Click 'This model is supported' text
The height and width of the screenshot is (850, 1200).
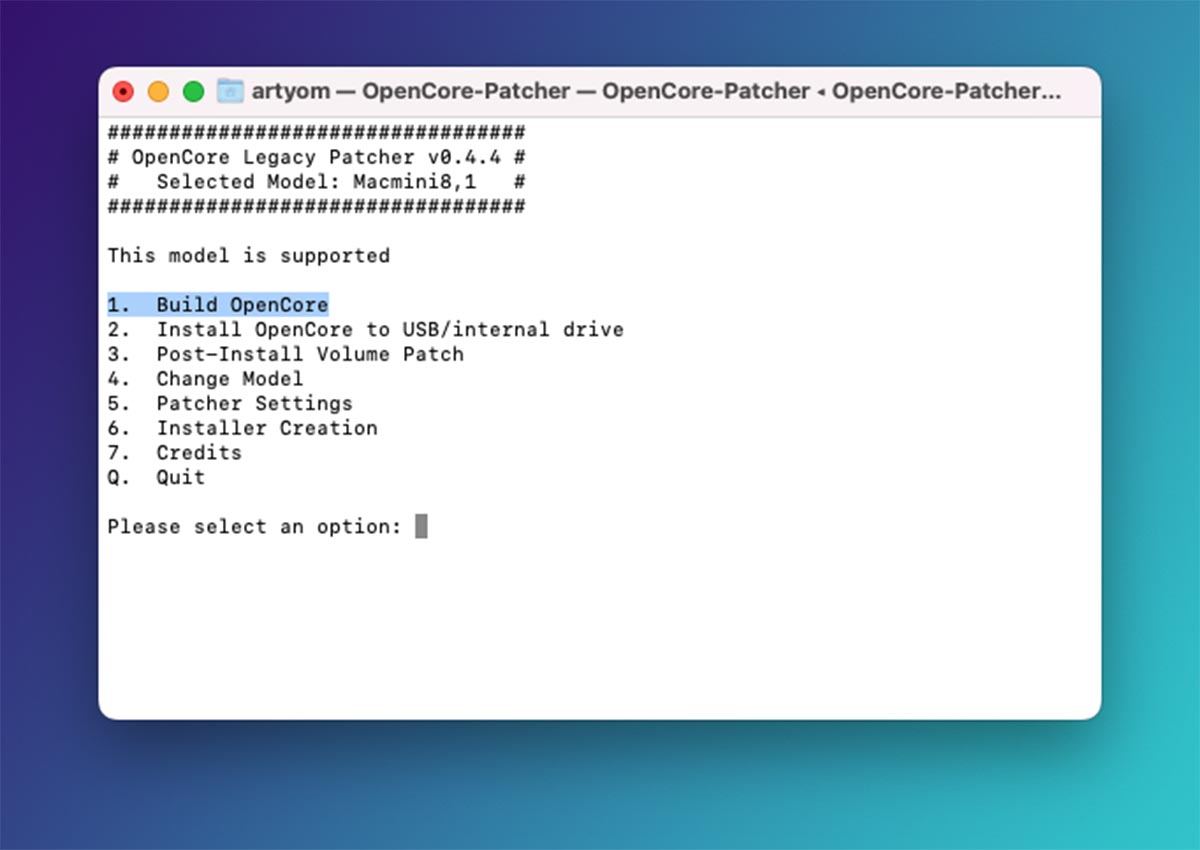pyautogui.click(x=248, y=255)
